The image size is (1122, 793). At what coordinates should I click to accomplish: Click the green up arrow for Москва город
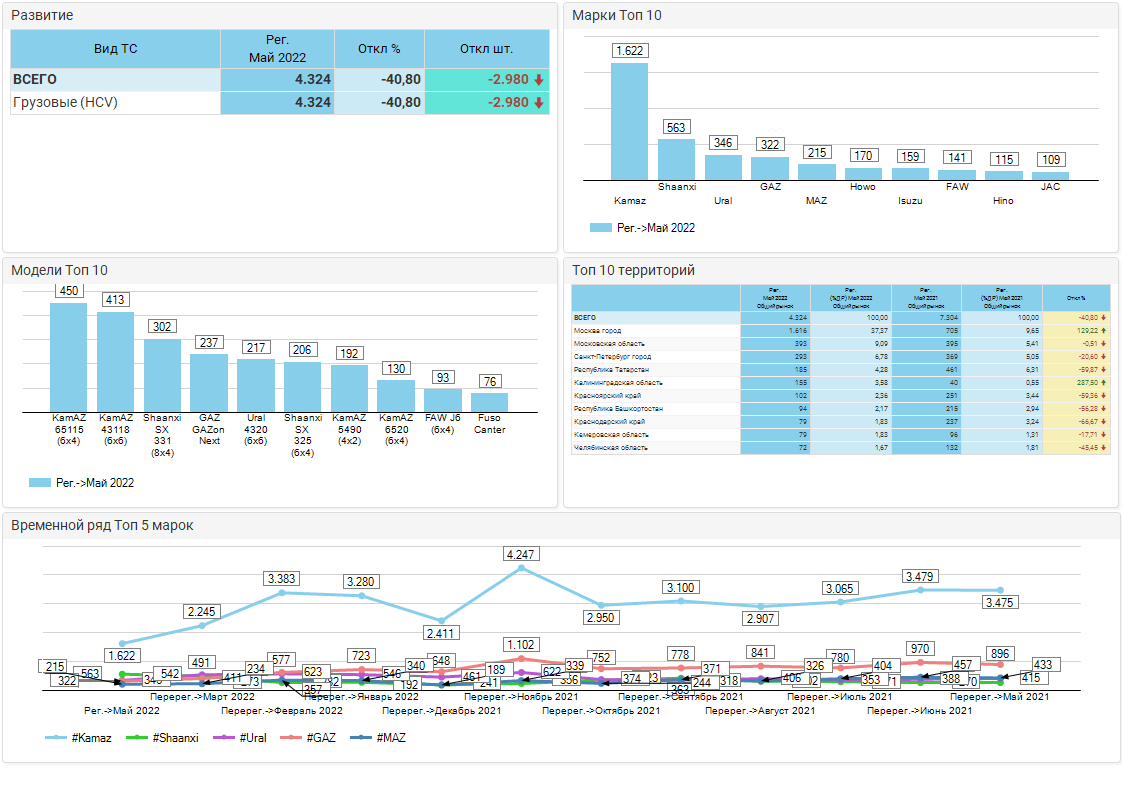(x=1104, y=330)
